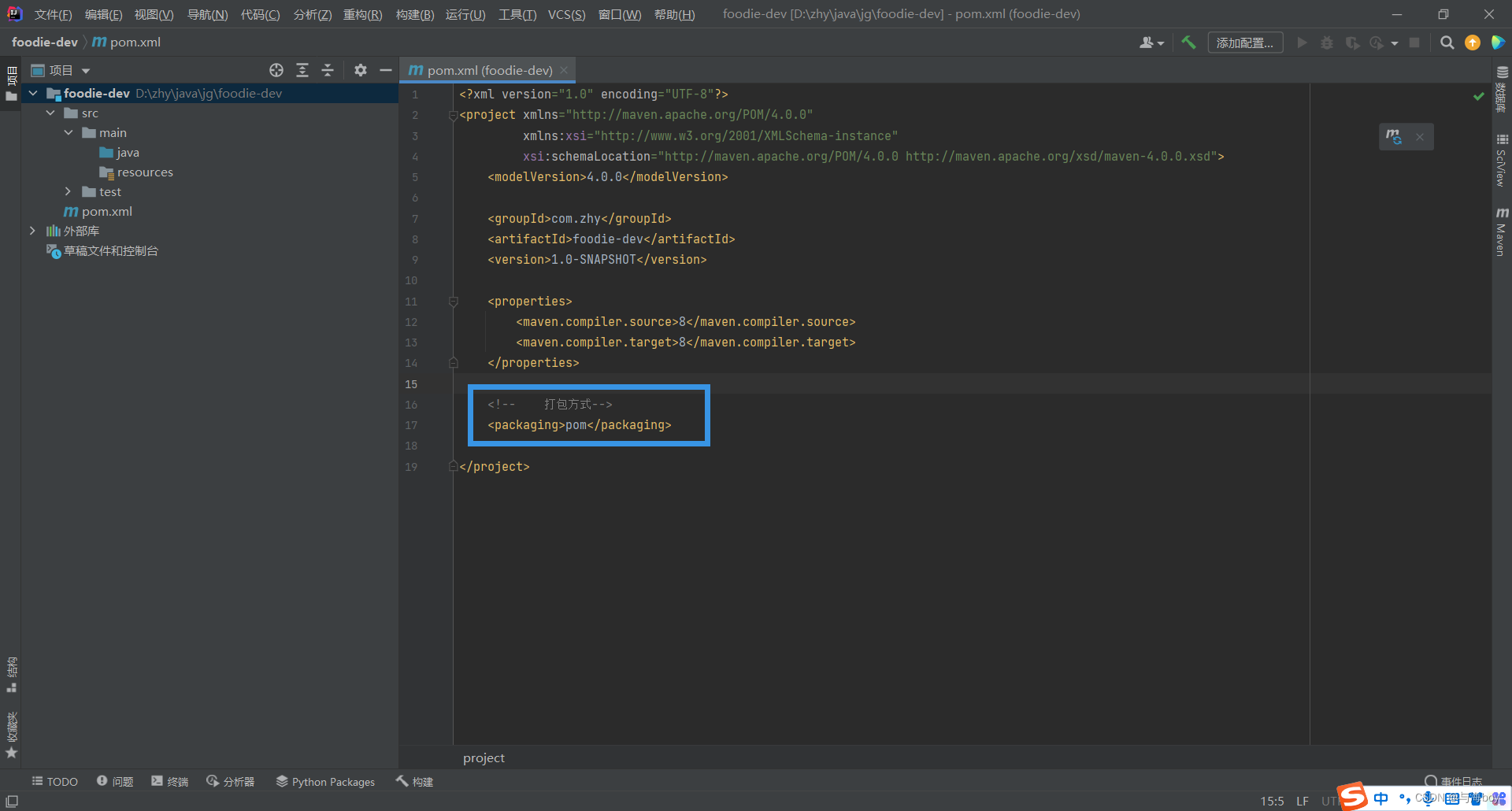The image size is (1512, 811).
Task: Dismiss the Maven reload floating popup
Action: (1420, 137)
